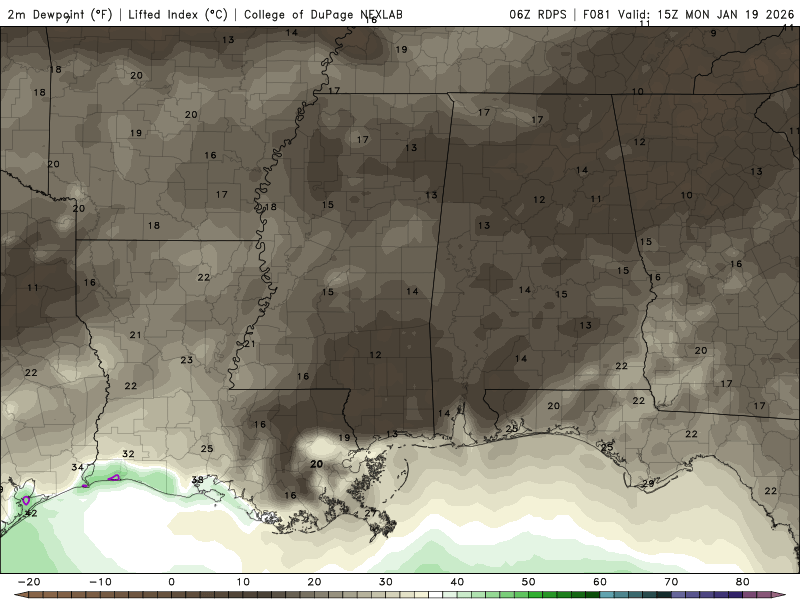
Task: Click the '-20' colorbar scale label
Action: pos(29,582)
